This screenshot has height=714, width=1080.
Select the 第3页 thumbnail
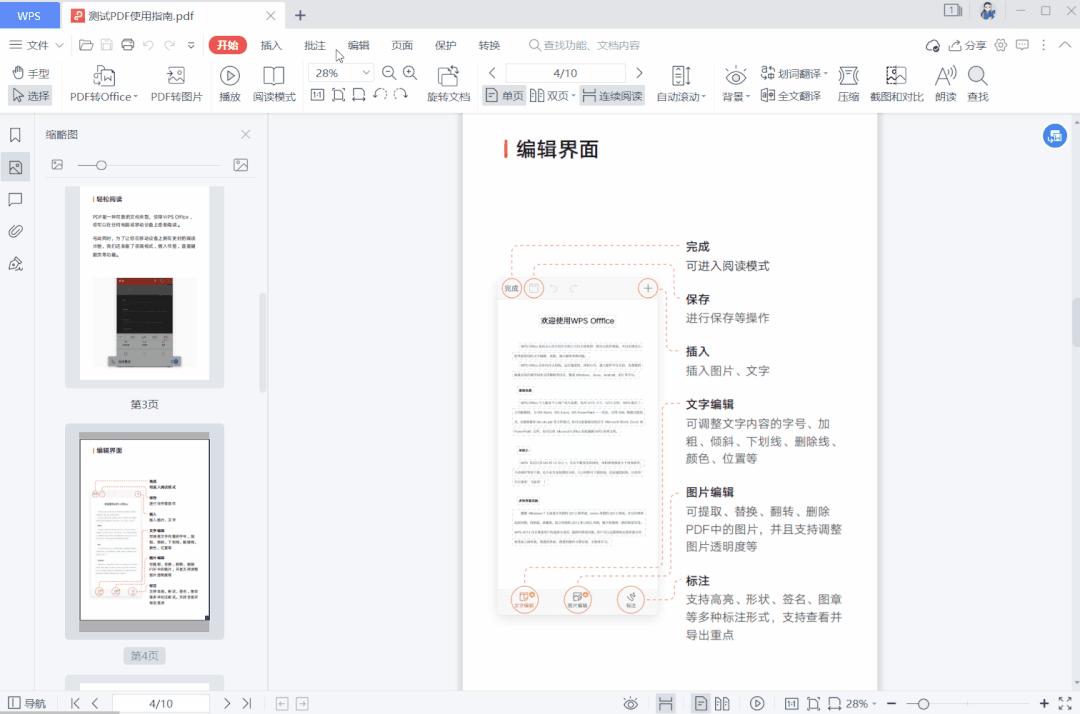point(143,286)
